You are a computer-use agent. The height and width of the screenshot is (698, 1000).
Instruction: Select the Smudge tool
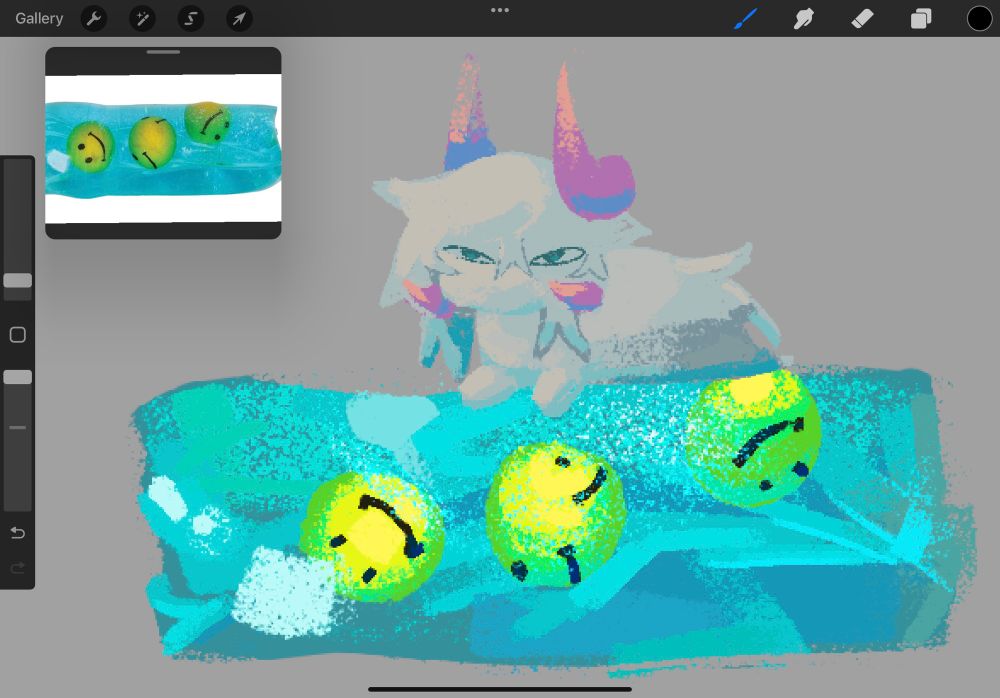[804, 19]
